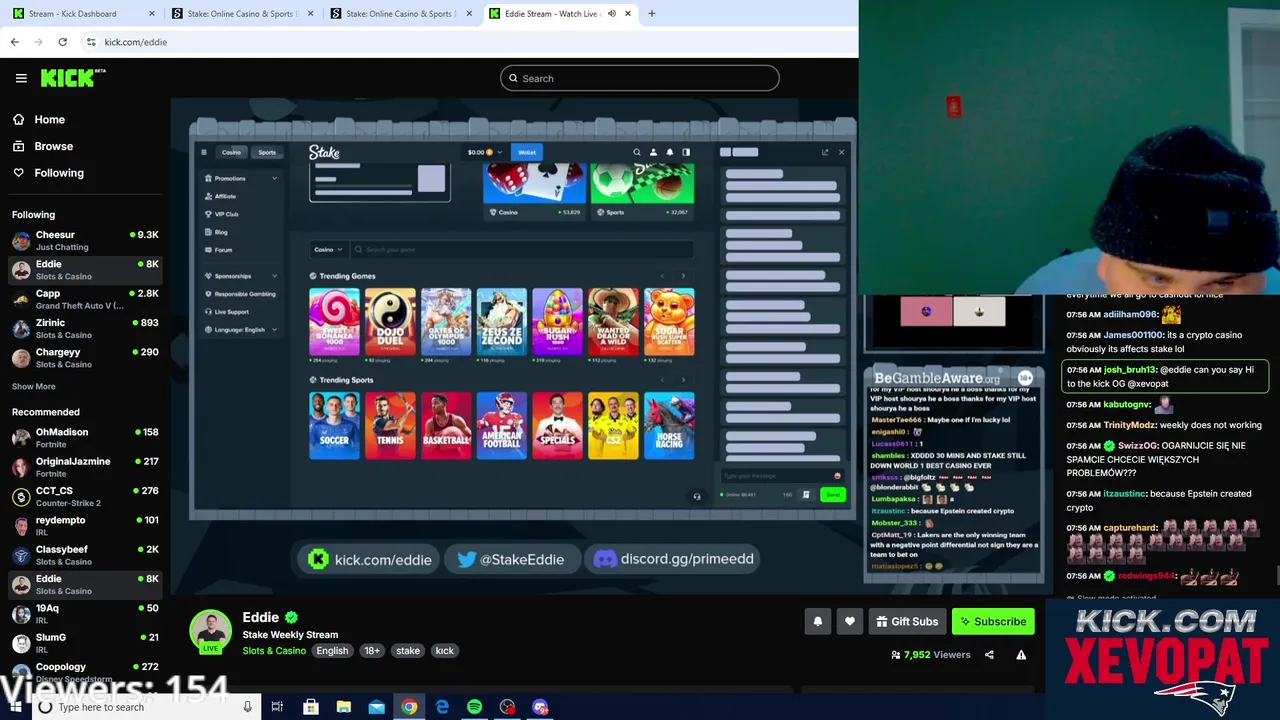The width and height of the screenshot is (1280, 720).
Task: Click the Casino tab in Stake stream
Action: [231, 152]
